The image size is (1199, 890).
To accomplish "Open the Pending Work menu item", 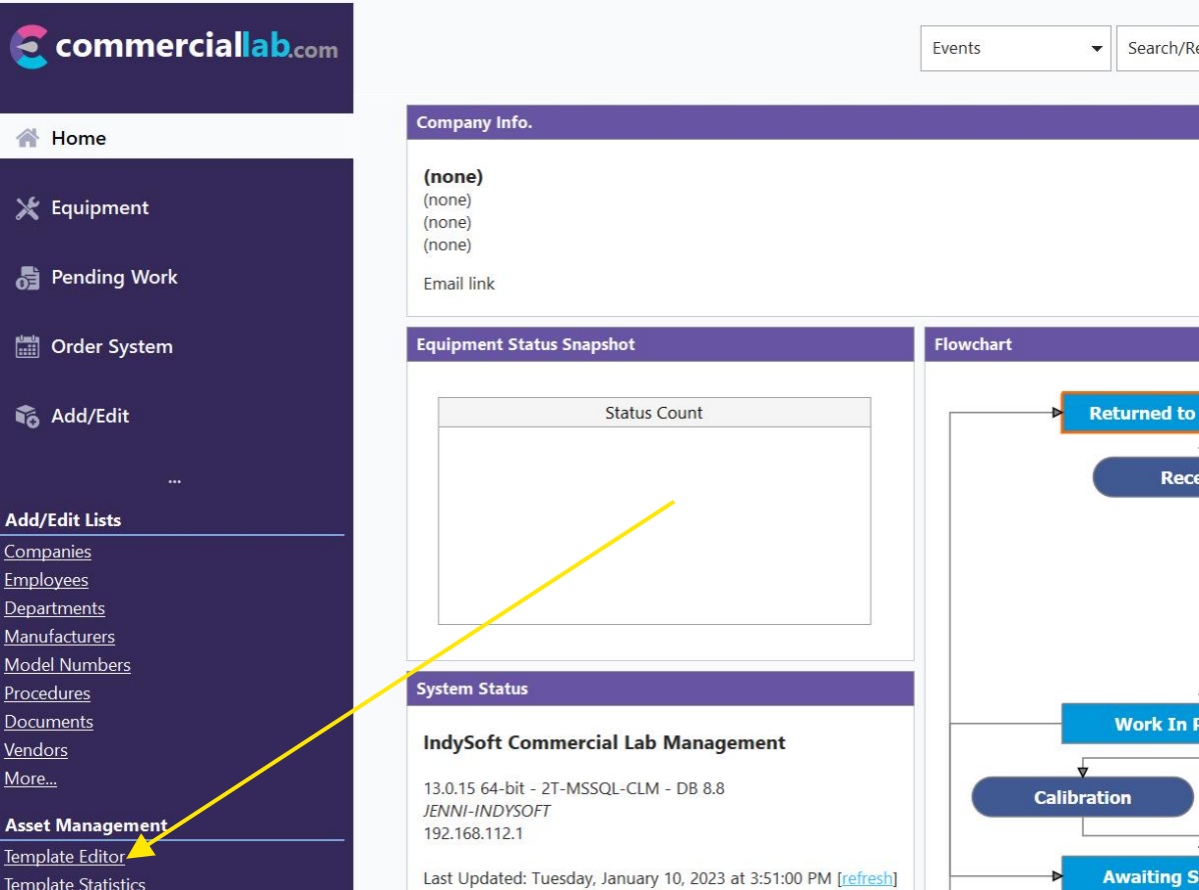I will [x=114, y=277].
